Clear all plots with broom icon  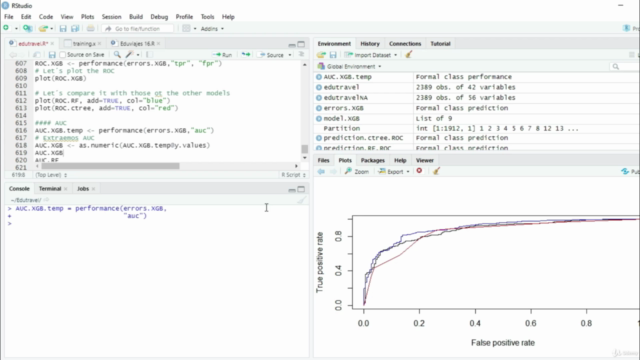click(x=436, y=171)
